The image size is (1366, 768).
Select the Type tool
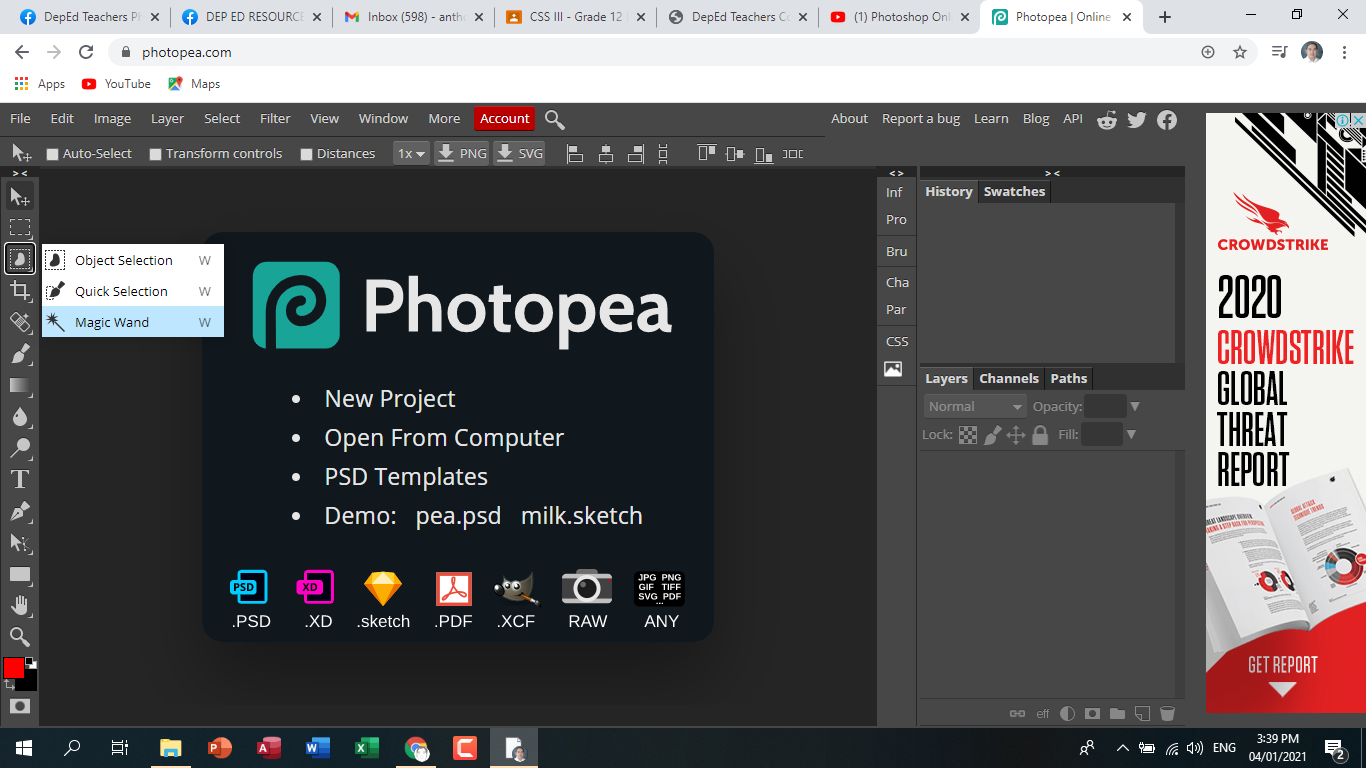[20, 479]
